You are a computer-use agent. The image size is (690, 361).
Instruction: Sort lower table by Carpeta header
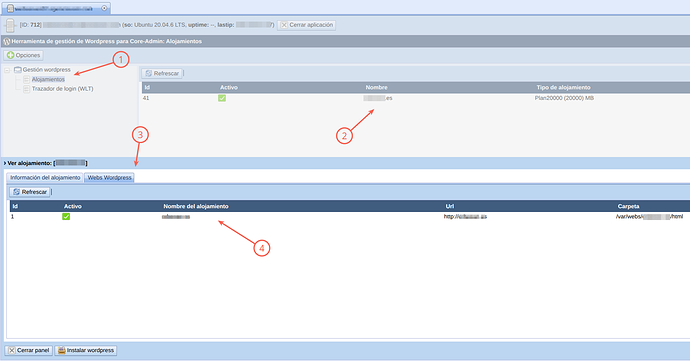(x=628, y=206)
